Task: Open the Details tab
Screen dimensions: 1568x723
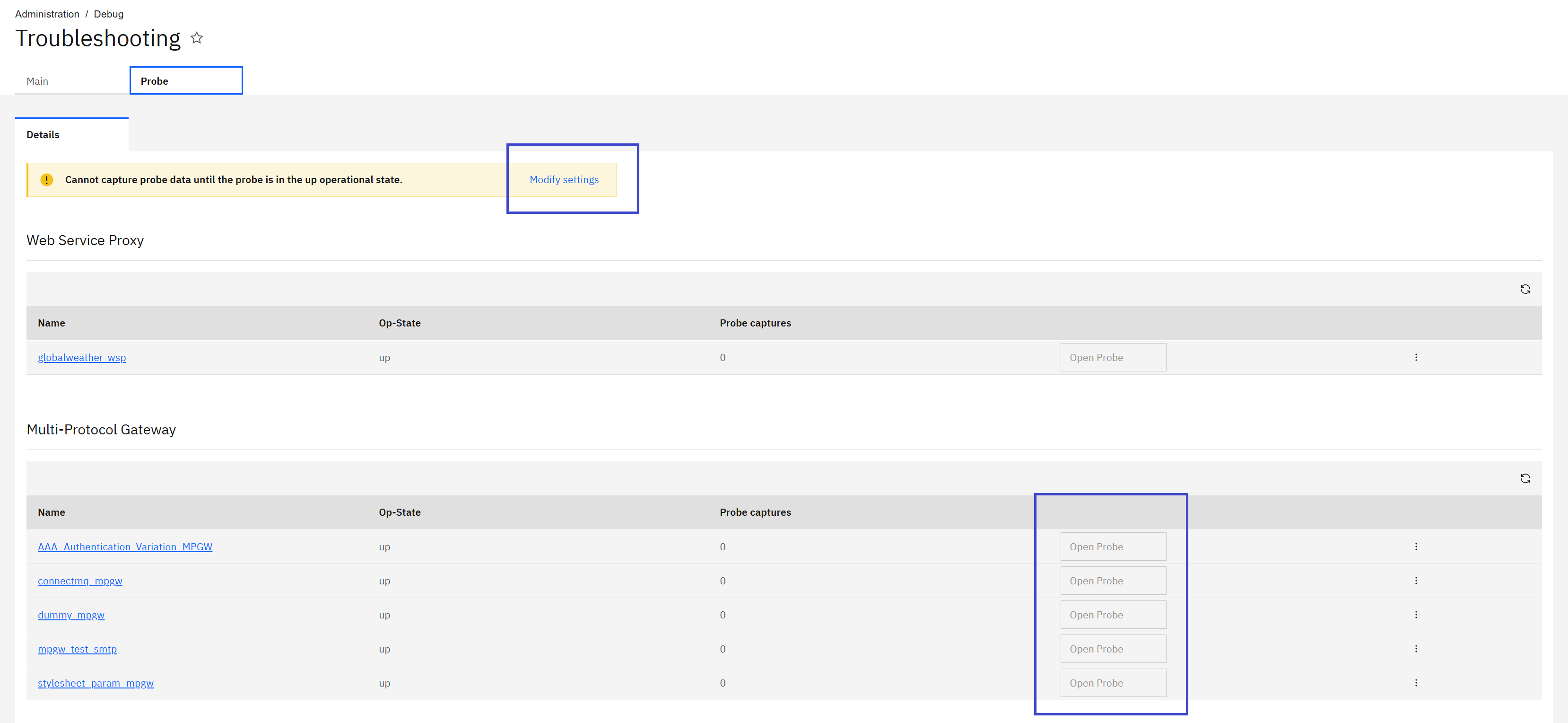Action: point(43,134)
